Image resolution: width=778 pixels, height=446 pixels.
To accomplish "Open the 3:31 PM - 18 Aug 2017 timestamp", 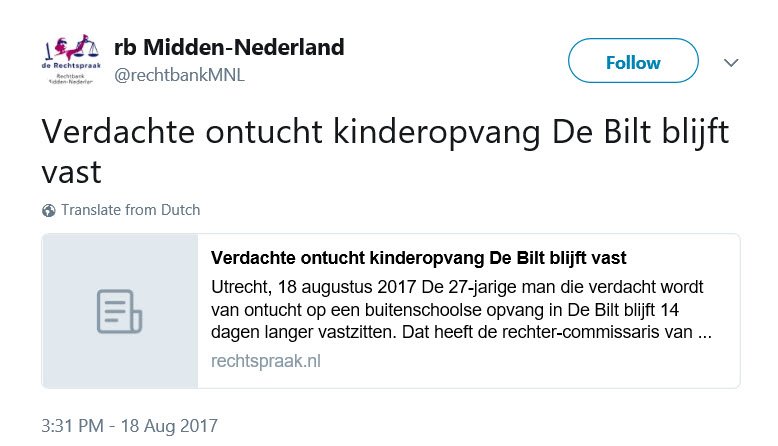I will coord(129,426).
